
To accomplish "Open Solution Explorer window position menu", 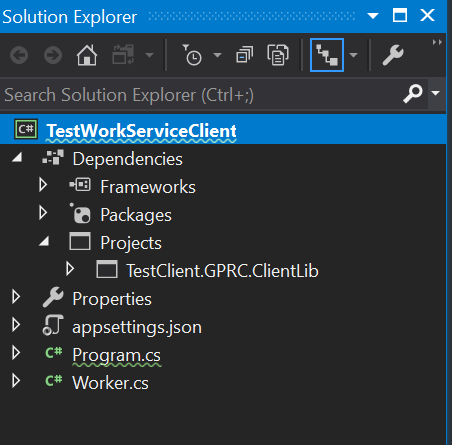I will (373, 16).
